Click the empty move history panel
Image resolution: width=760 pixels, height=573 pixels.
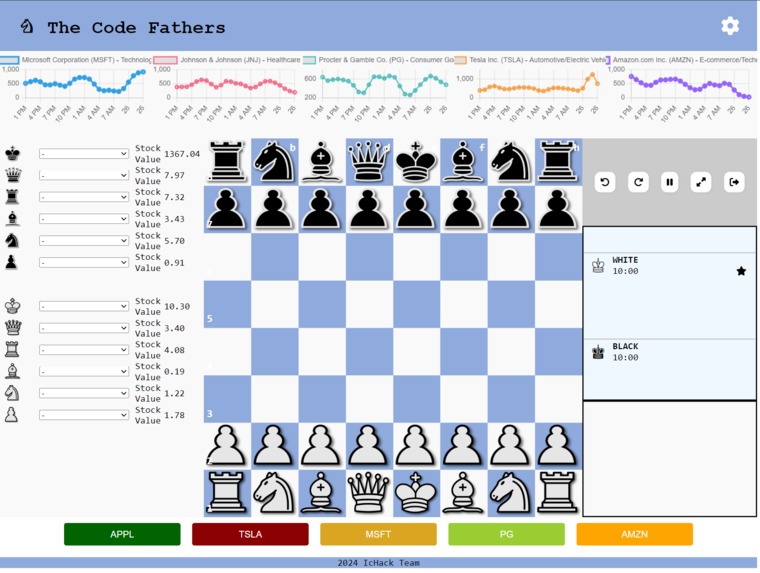[x=669, y=459]
